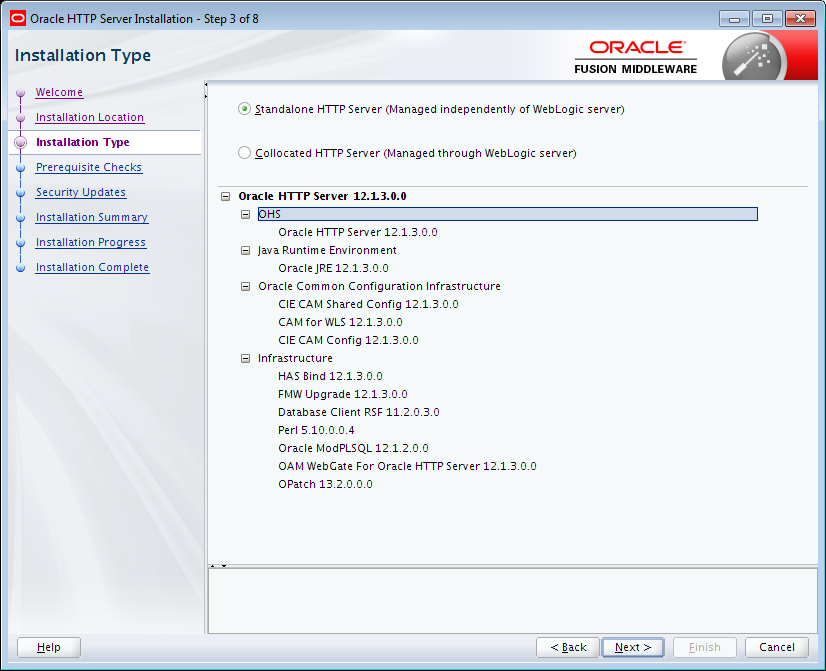Screen dimensions: 826x671
Task: Click the Oracle logo in the header
Action: [637, 47]
